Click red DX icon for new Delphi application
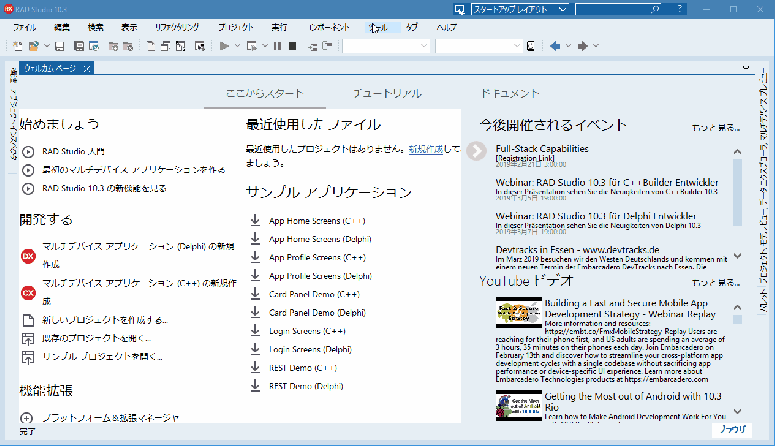 point(28,256)
